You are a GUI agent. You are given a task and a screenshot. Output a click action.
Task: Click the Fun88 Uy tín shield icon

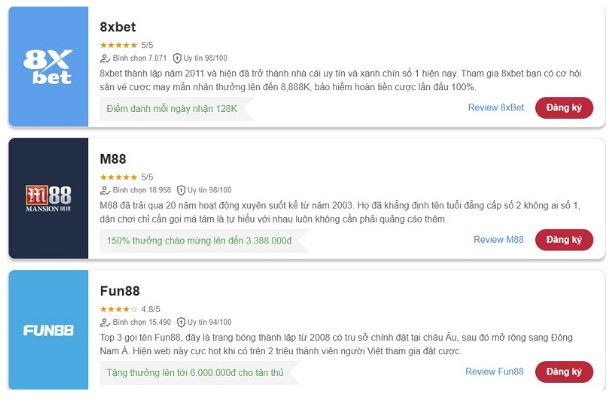click(181, 323)
